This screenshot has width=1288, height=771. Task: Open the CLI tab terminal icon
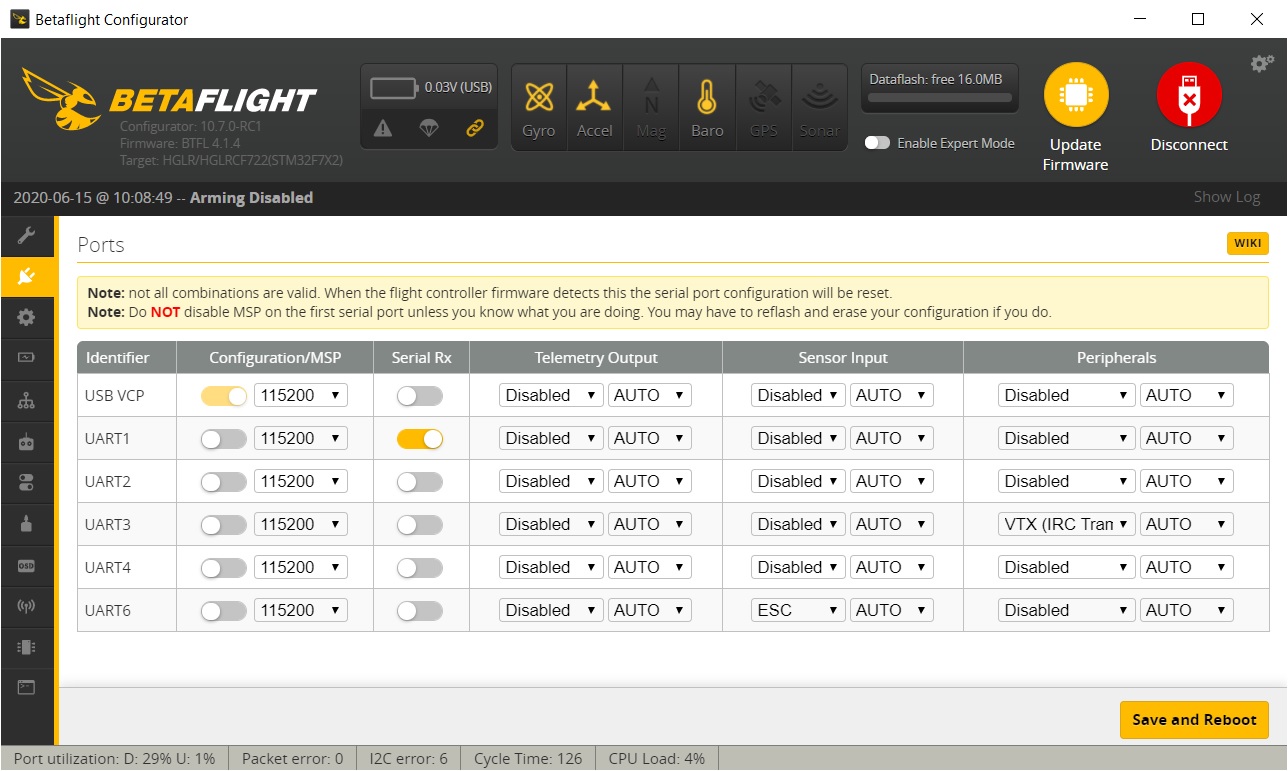26,687
